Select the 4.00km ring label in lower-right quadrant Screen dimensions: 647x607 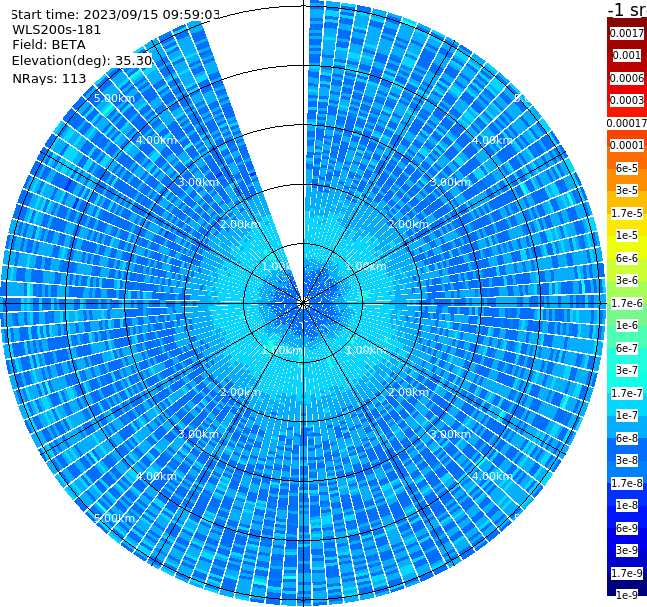[492, 476]
